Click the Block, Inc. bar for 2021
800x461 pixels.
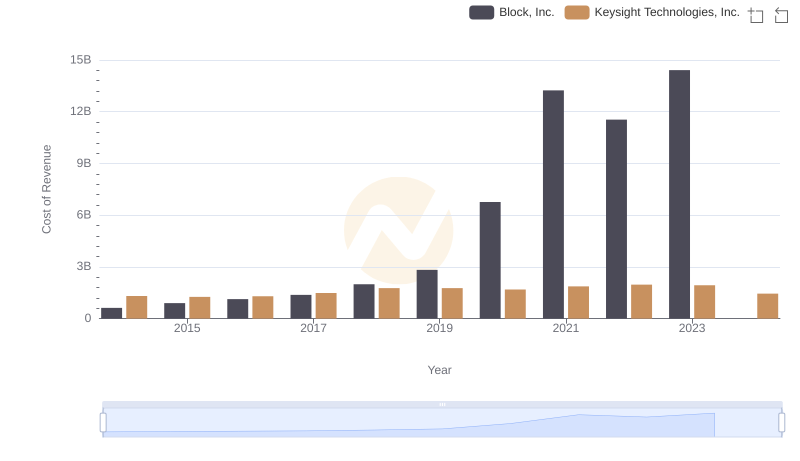coord(553,204)
